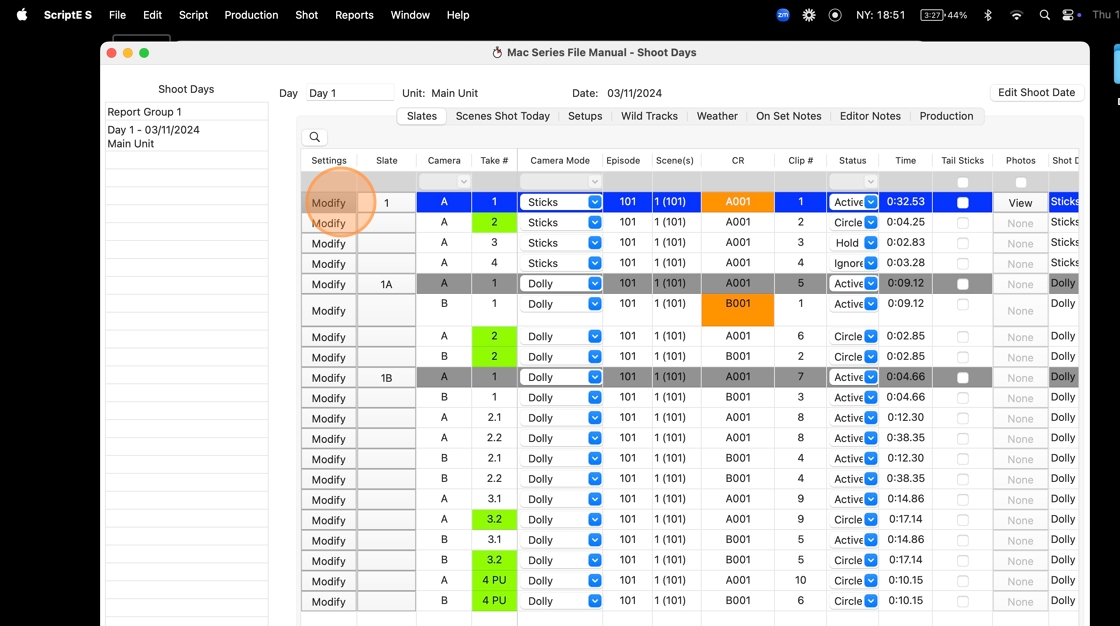The width and height of the screenshot is (1120, 626).
Task: Click View photos button for slate 1
Action: 1020,203
